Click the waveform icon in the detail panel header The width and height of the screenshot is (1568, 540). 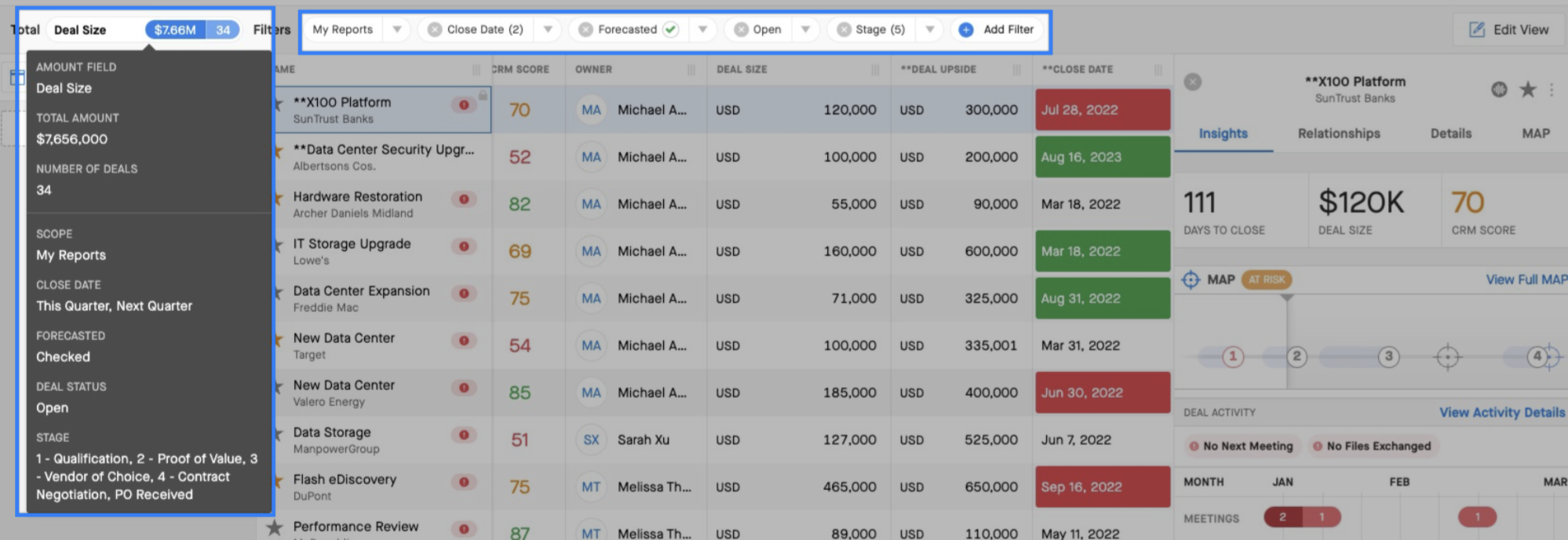coord(1499,89)
